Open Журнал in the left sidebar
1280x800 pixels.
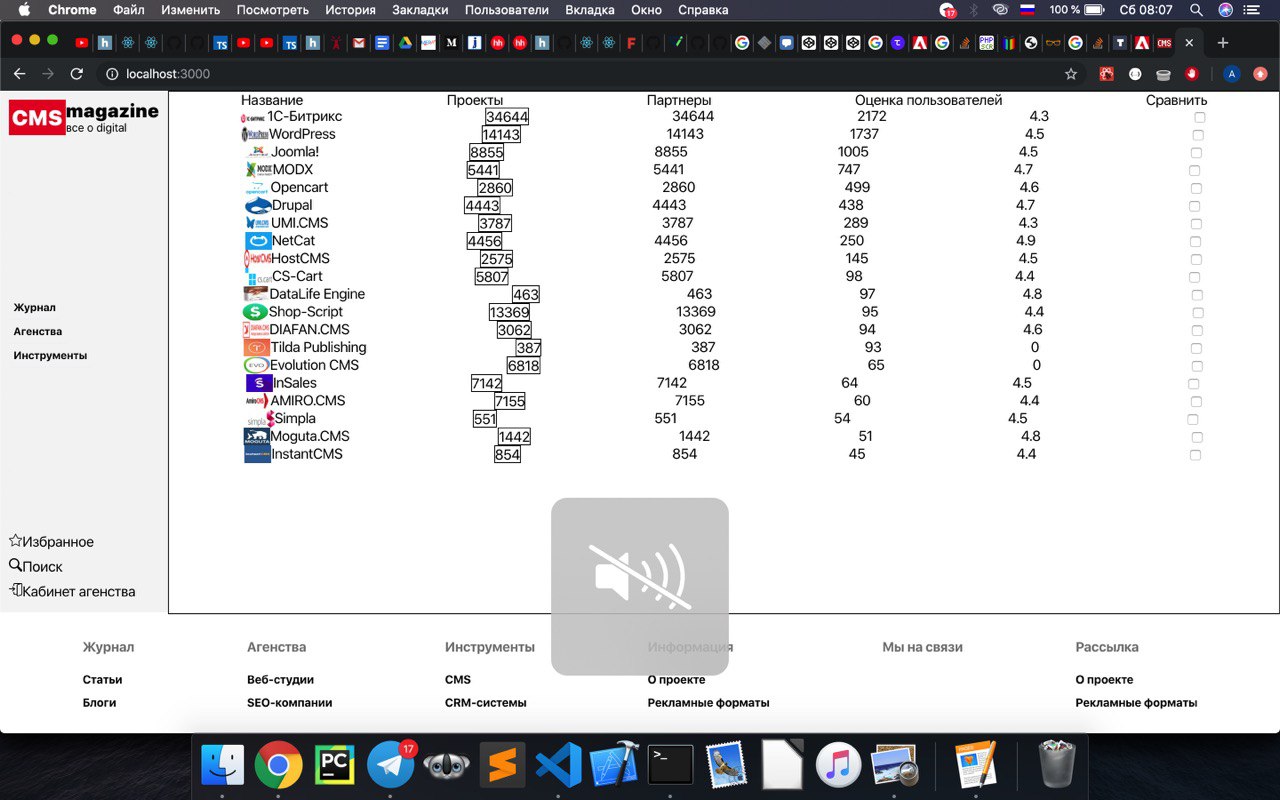[x=35, y=308]
